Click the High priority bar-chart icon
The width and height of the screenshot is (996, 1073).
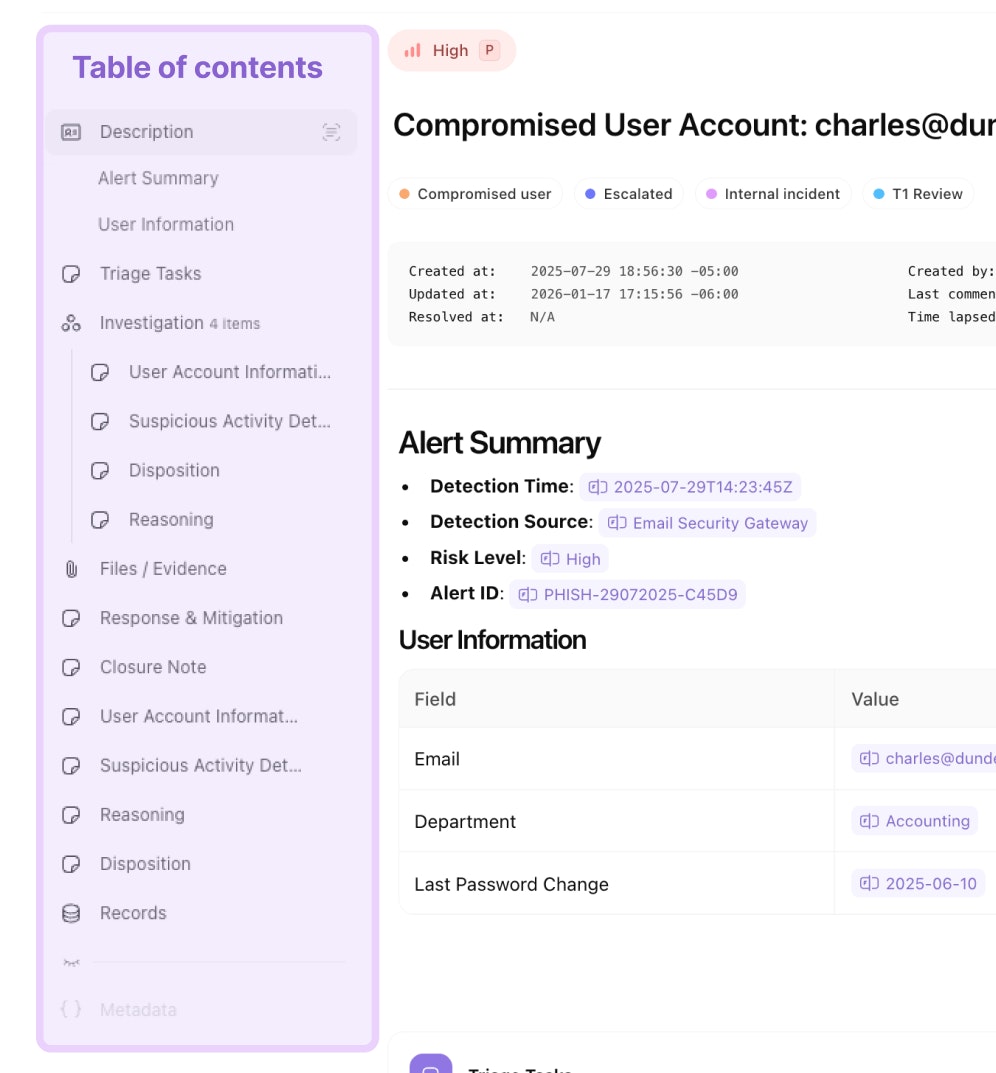412,51
